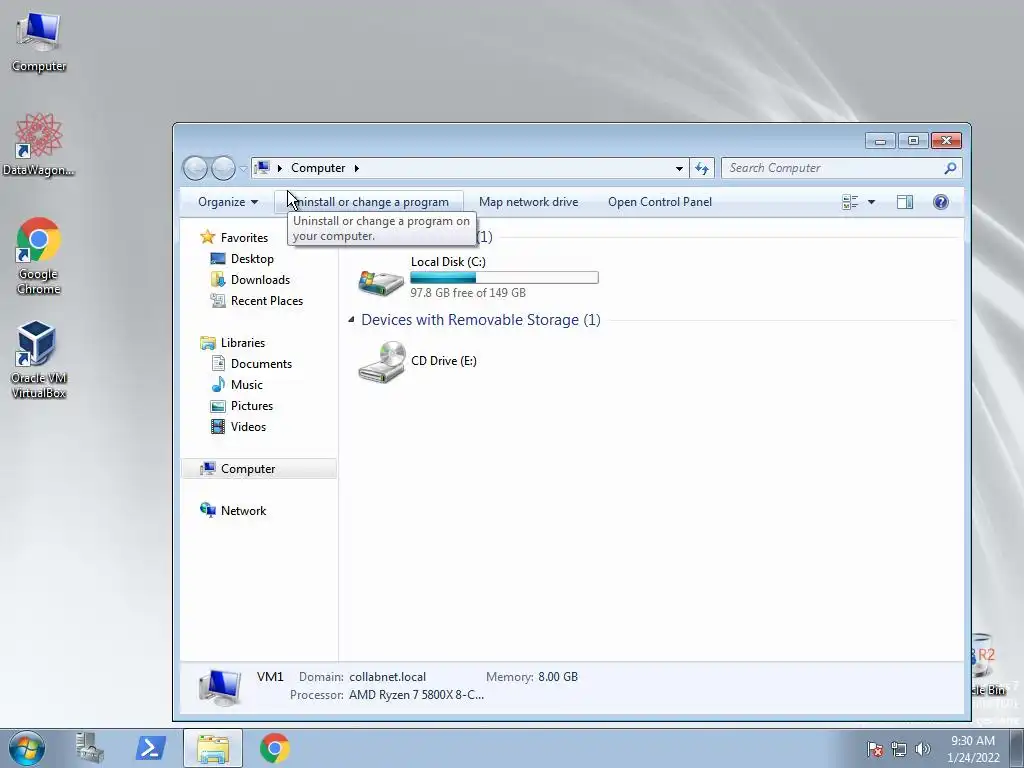Open Desktop under Favorites

[252, 259]
